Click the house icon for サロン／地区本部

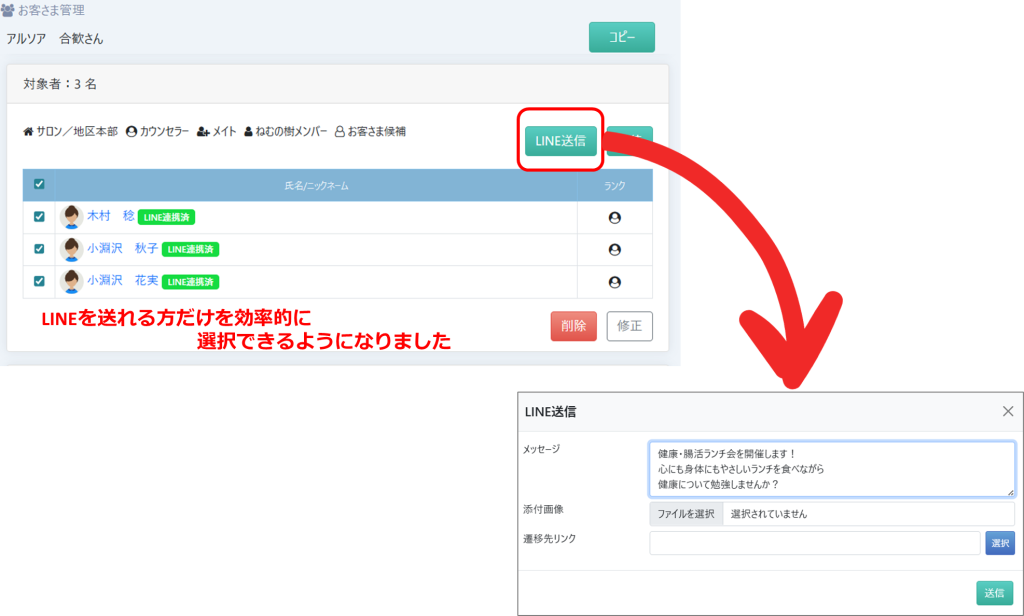[29, 132]
